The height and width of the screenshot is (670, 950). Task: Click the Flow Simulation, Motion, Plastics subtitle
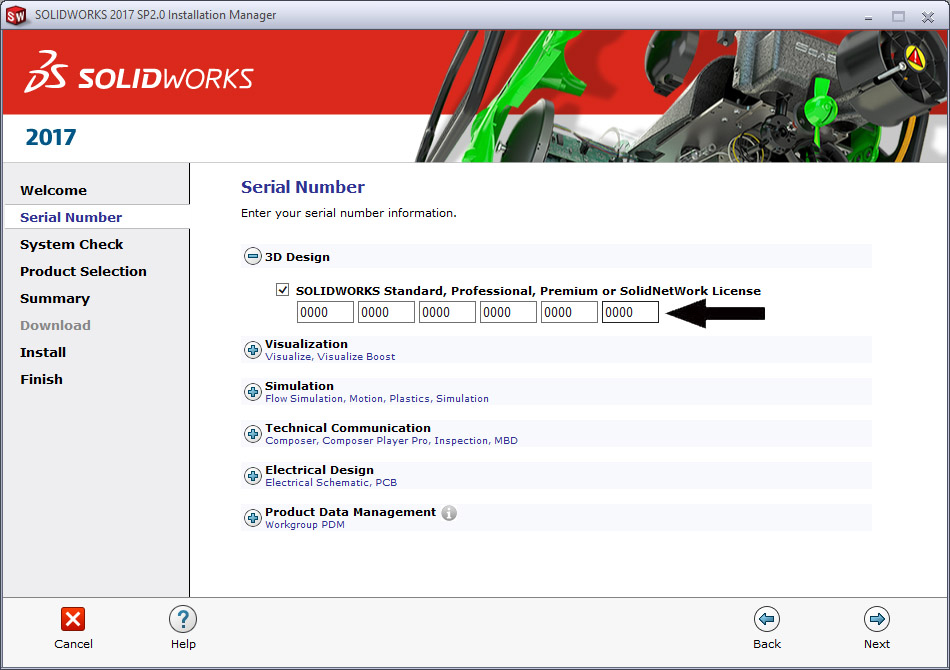click(377, 399)
